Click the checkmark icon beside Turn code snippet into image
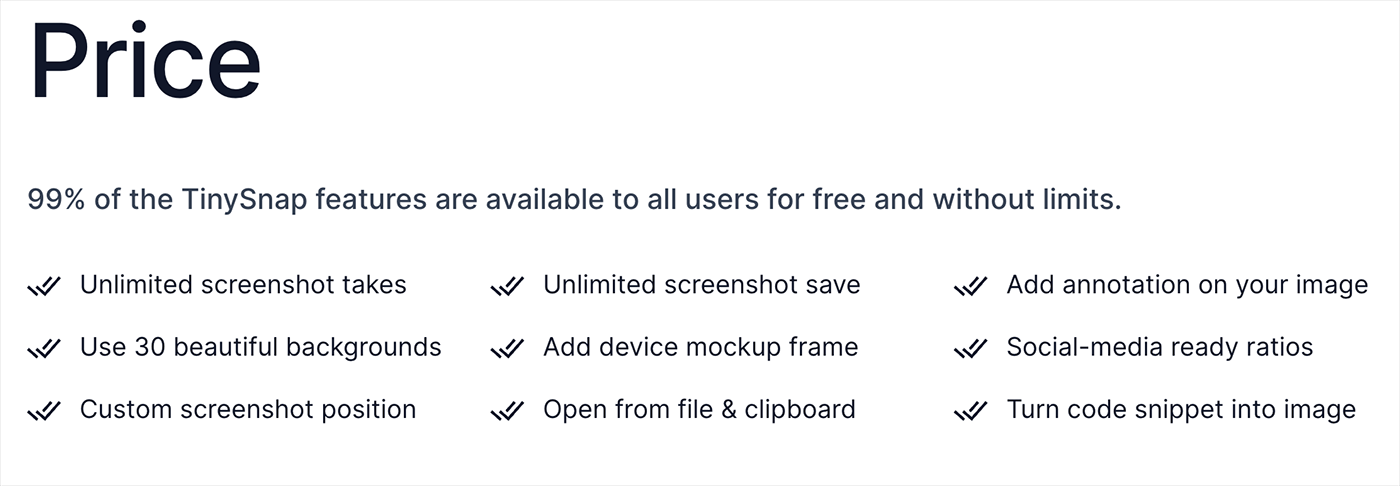 pos(971,410)
